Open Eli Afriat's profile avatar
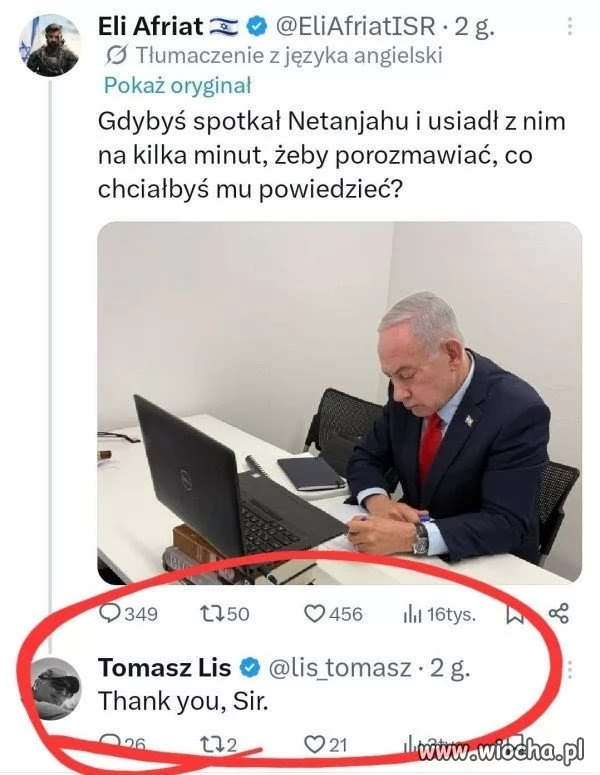Image resolution: width=600 pixels, height=775 pixels. 49,45
